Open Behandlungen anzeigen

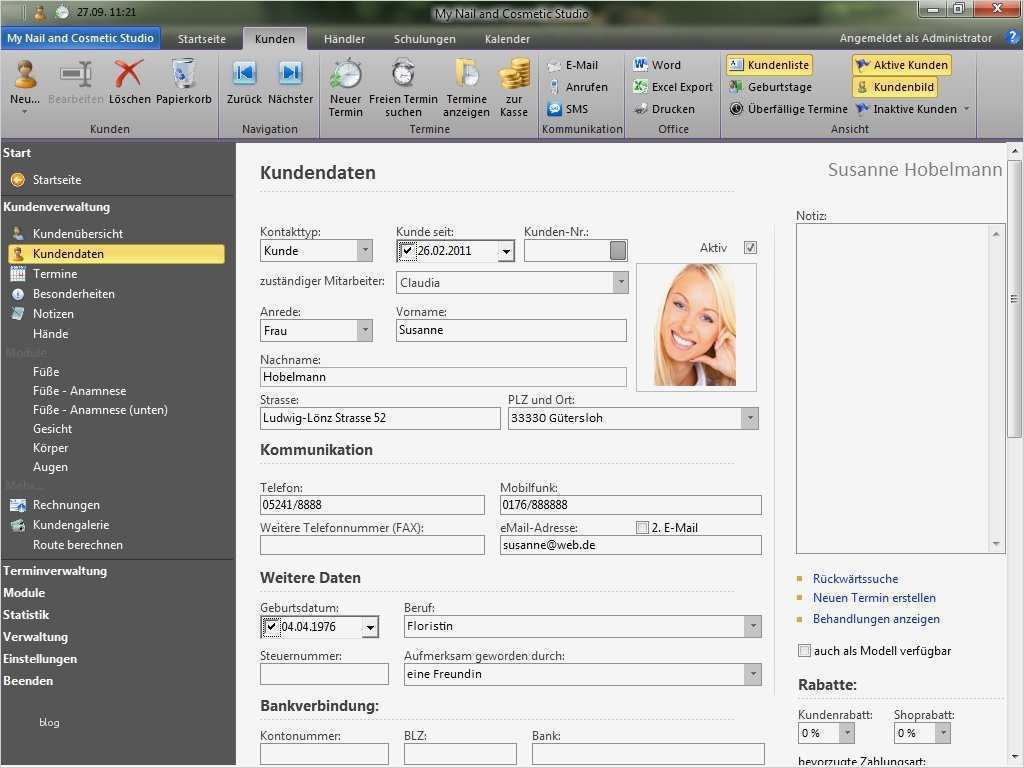pyautogui.click(x=876, y=619)
